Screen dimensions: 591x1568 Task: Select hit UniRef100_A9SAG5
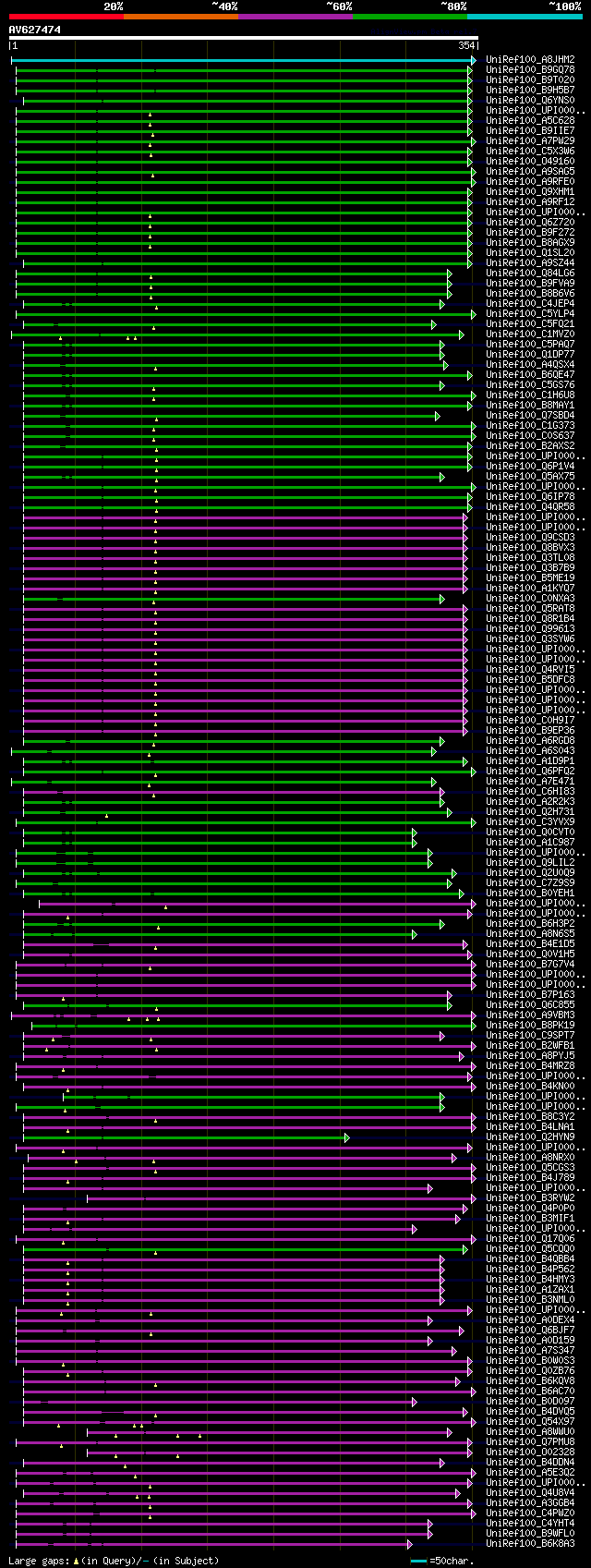point(530,172)
